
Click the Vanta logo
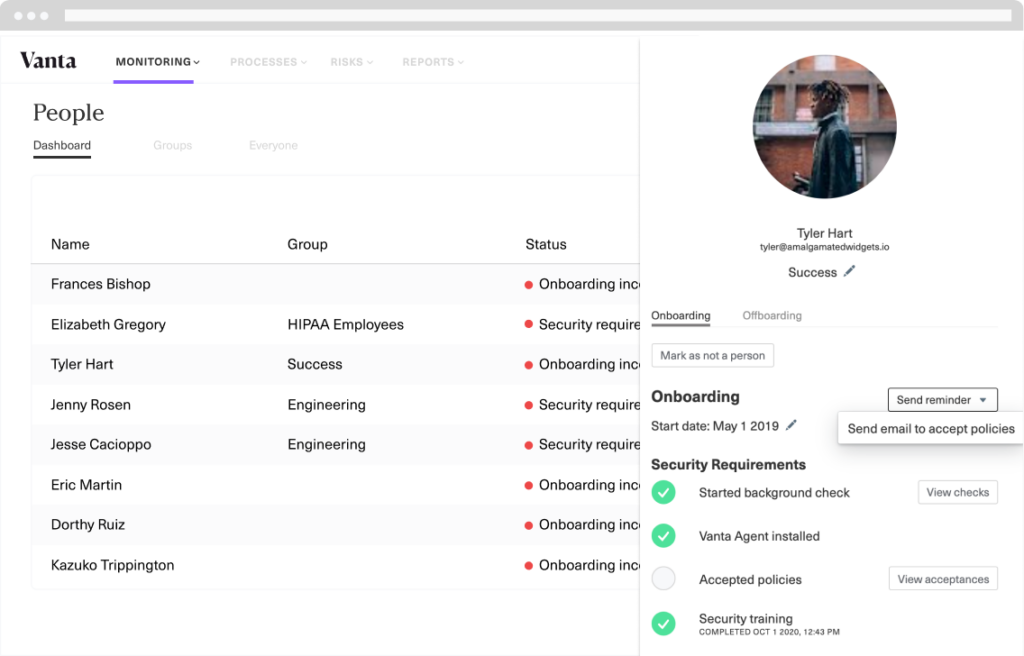coord(48,61)
